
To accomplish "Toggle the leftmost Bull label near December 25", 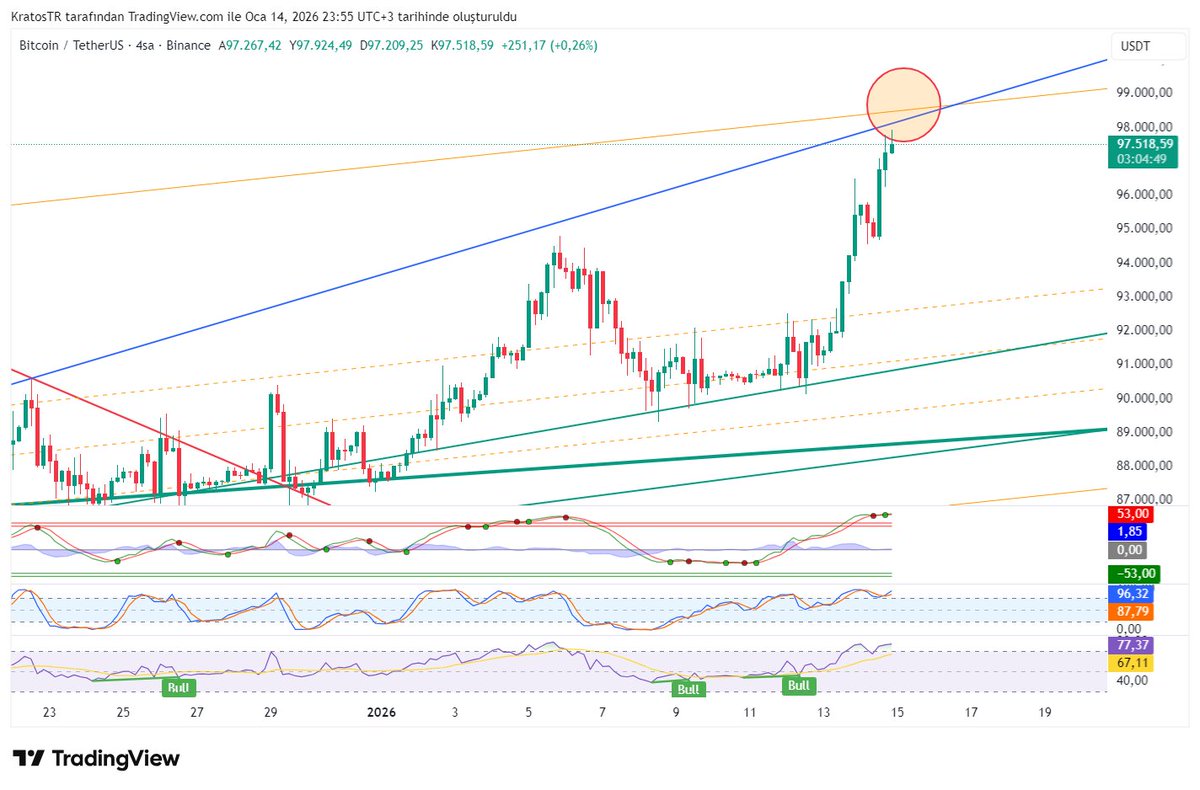I will pos(177,687).
